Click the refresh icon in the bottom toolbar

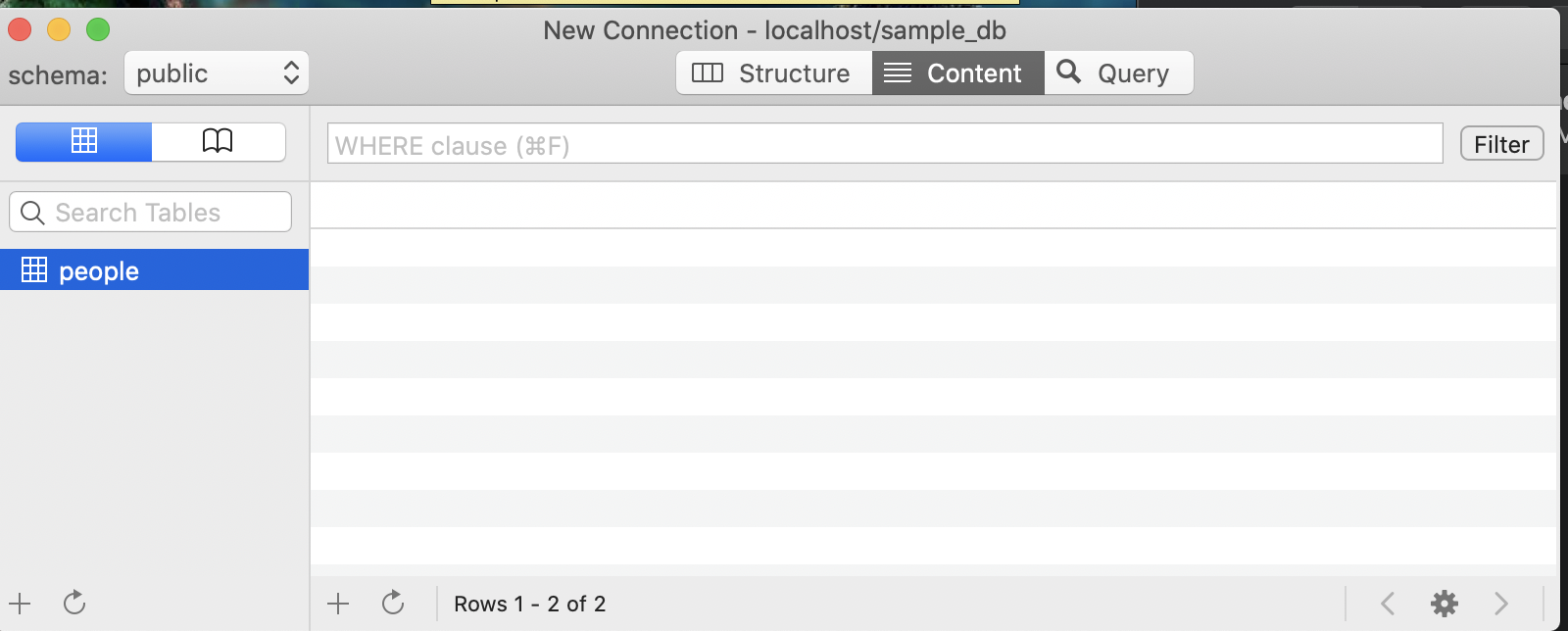coord(393,604)
